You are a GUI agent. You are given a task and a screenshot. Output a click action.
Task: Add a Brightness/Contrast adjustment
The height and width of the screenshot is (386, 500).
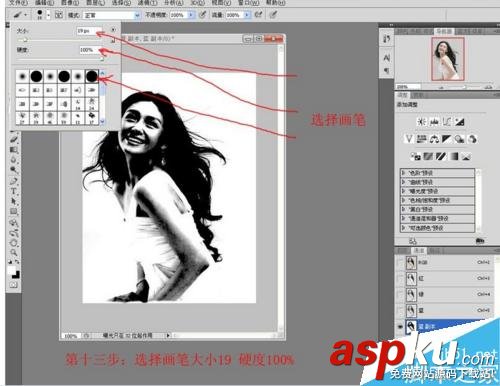coord(421,122)
